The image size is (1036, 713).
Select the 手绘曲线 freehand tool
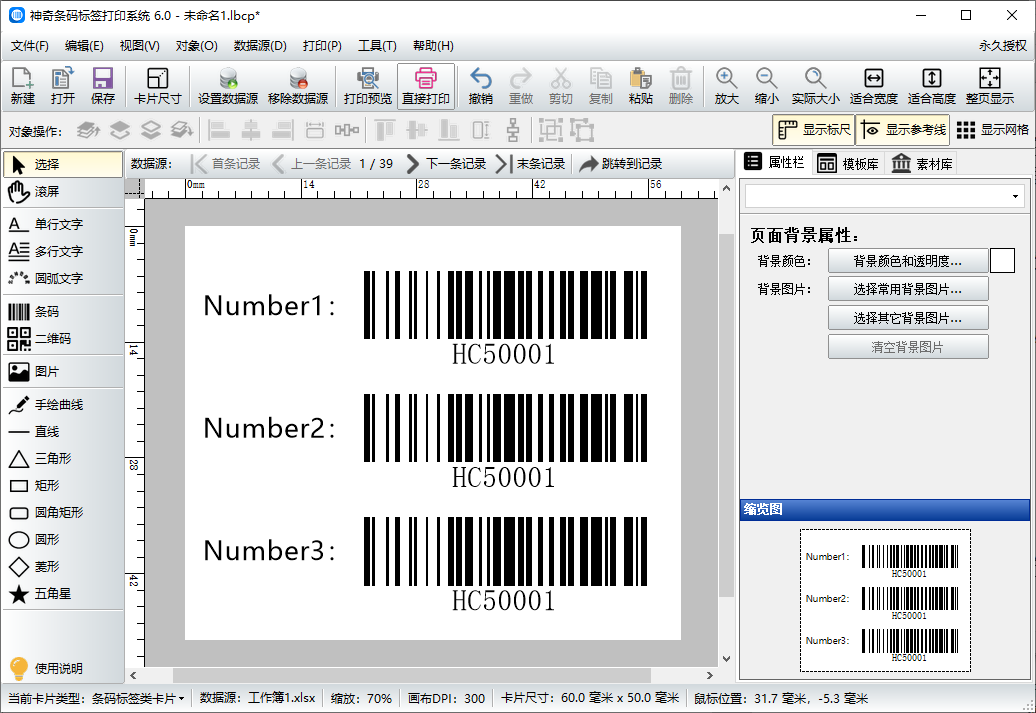(63, 405)
